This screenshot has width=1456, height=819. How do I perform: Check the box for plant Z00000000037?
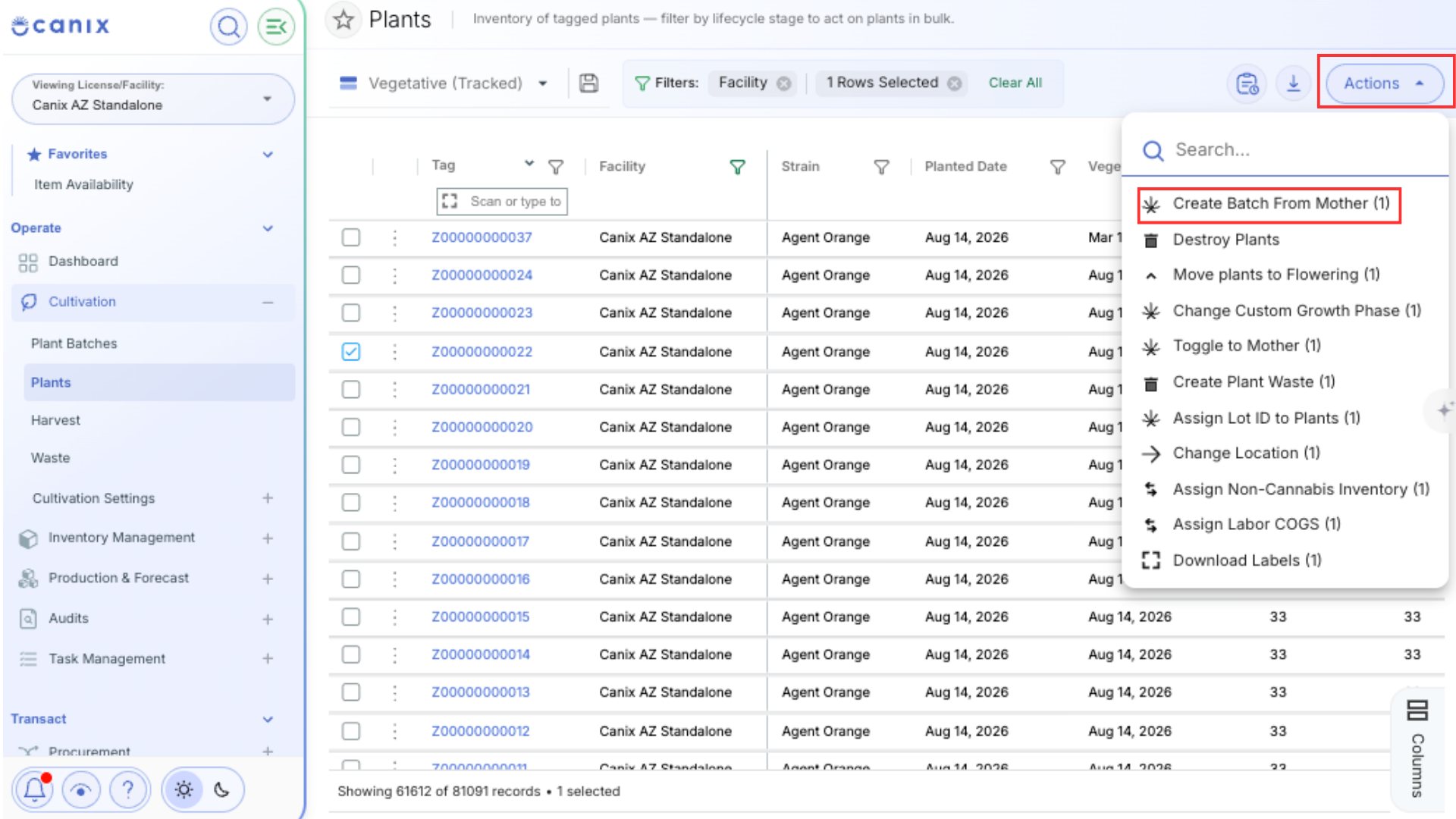[x=350, y=237]
